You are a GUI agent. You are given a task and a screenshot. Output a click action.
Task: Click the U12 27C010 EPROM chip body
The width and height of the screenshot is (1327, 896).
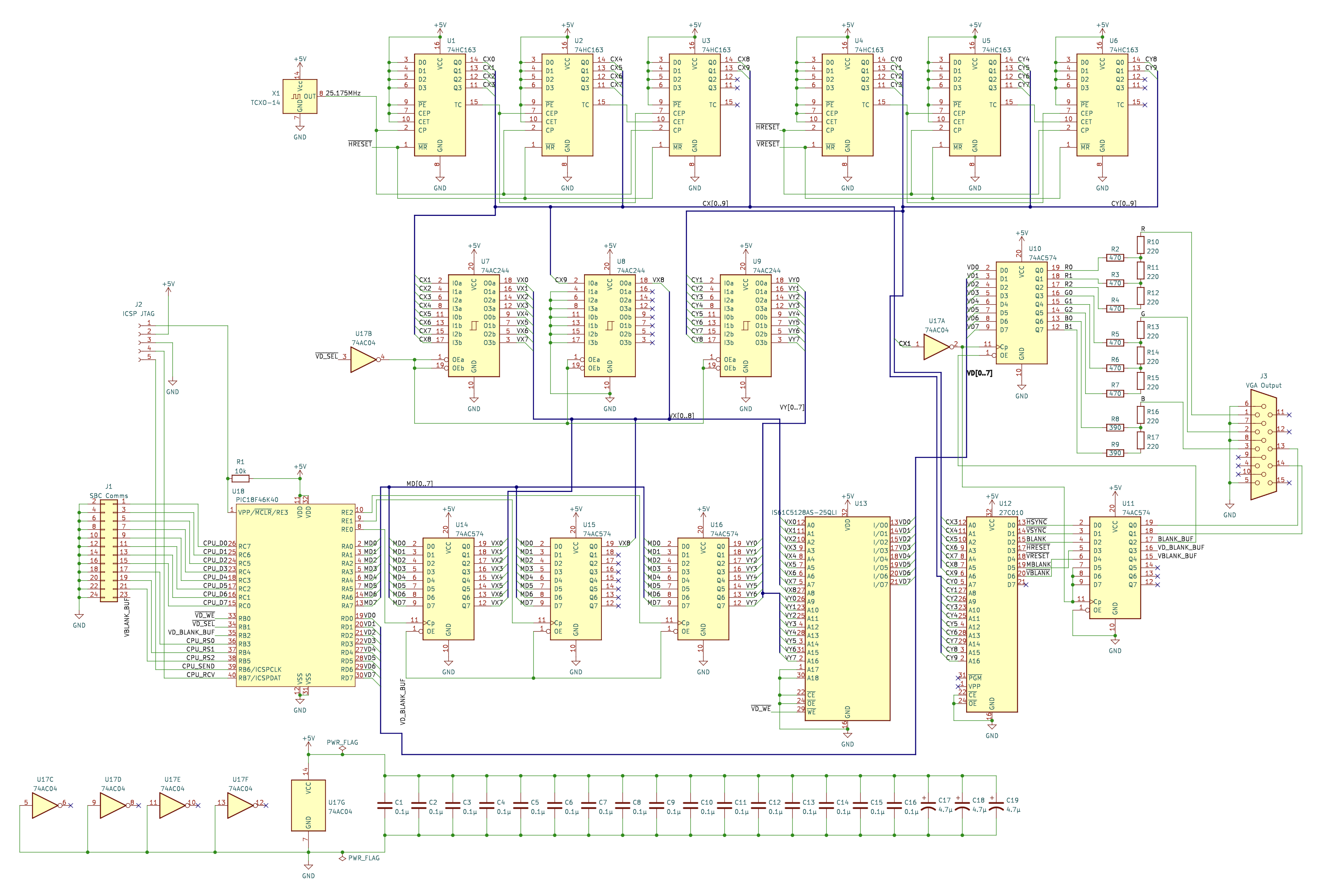(992, 614)
